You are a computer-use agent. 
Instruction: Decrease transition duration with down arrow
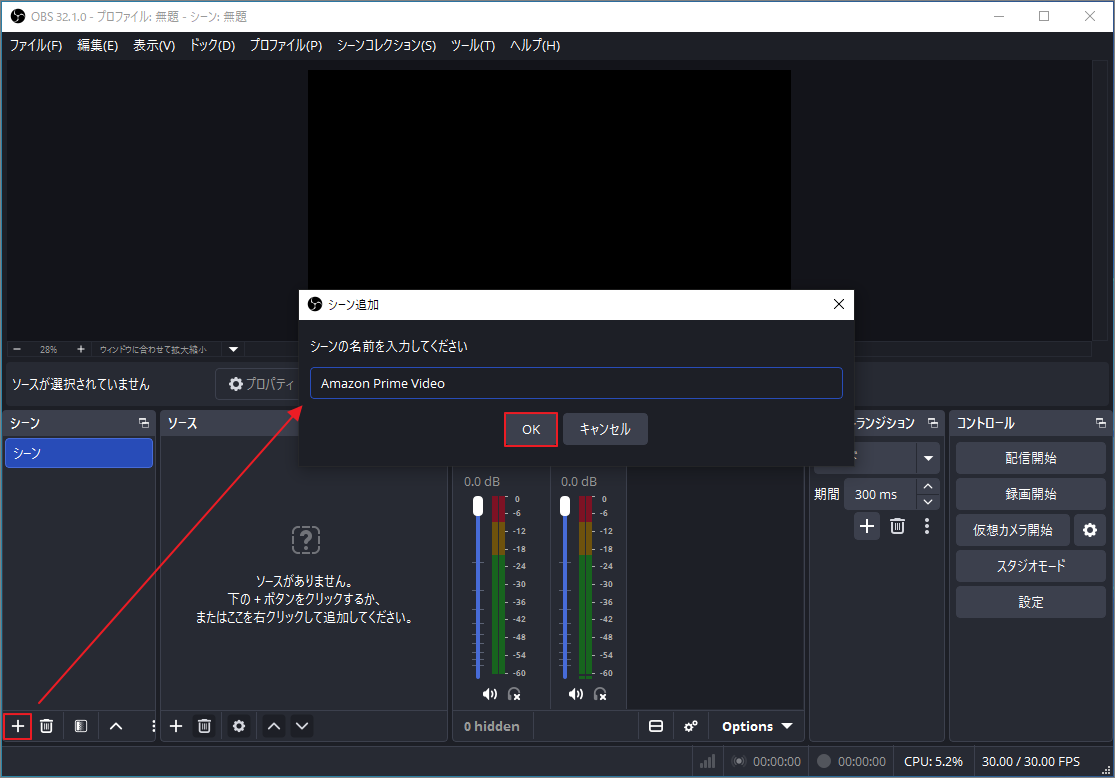click(928, 502)
